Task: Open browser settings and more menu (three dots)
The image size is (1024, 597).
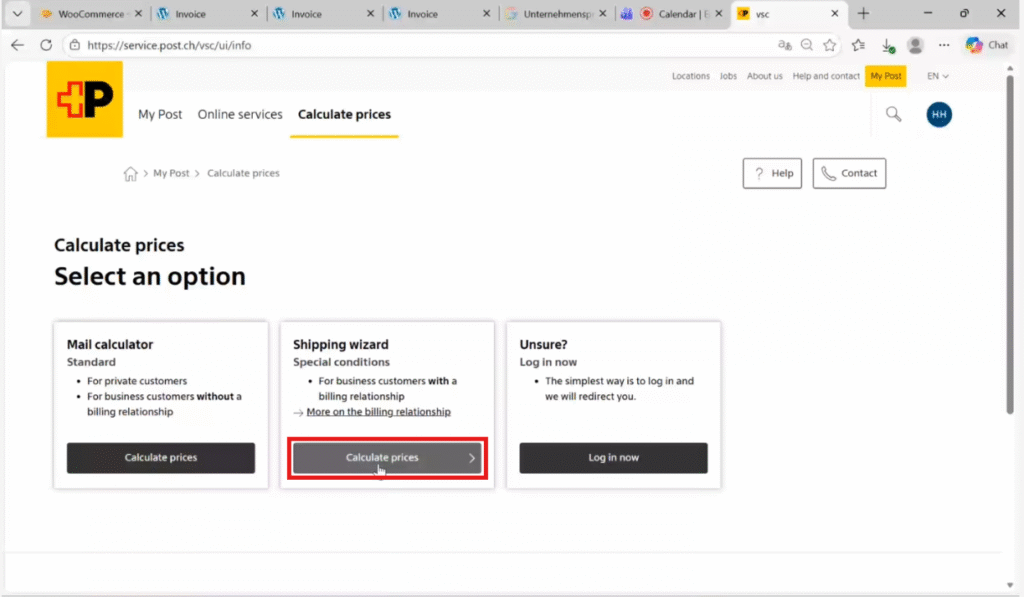Action: tap(944, 45)
